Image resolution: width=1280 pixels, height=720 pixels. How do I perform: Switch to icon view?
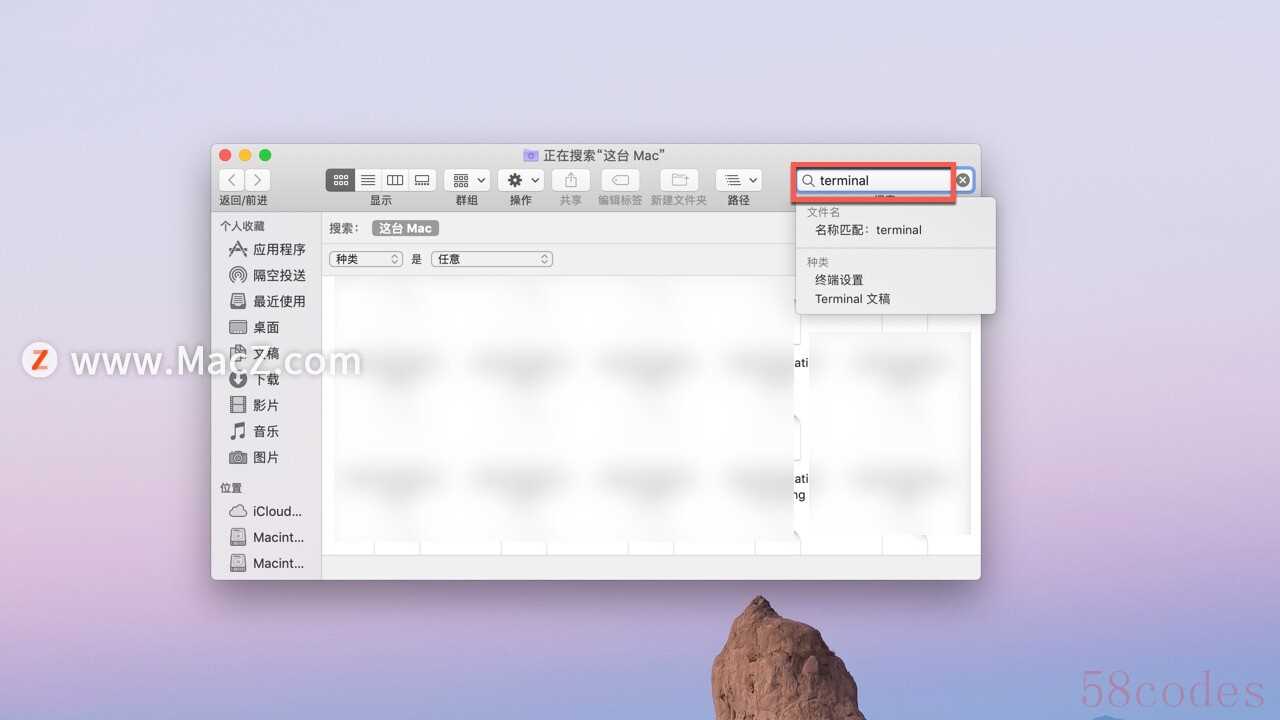pyautogui.click(x=341, y=180)
